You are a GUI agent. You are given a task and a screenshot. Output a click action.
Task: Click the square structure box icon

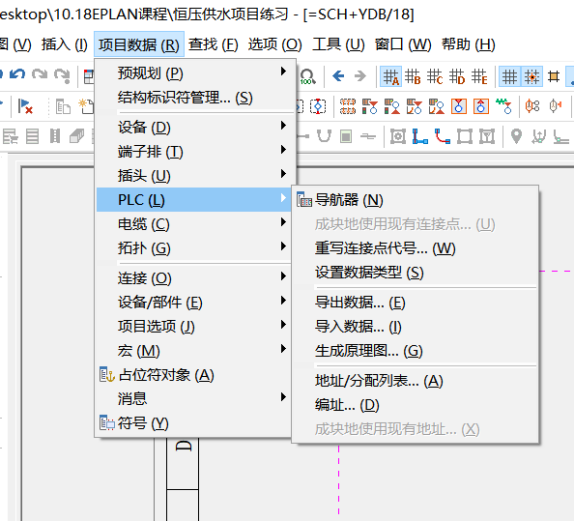coord(465,136)
